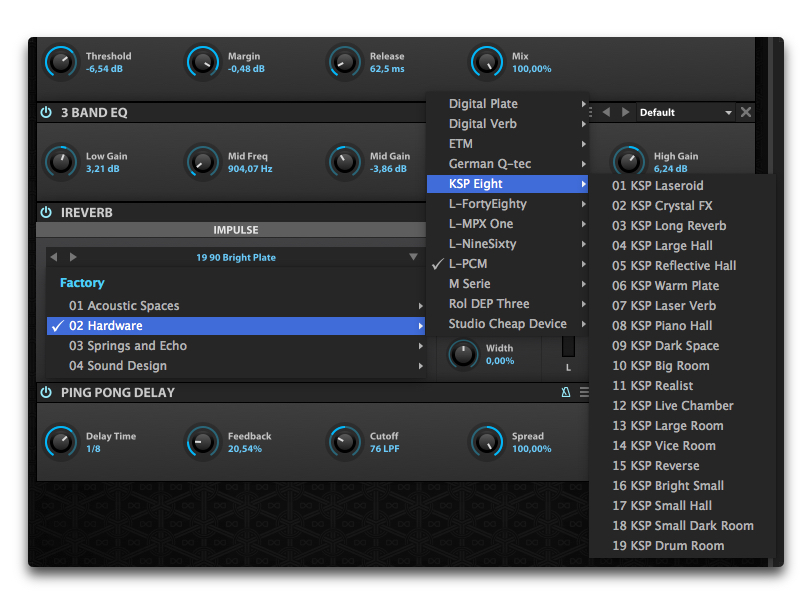Click the High Gain knob
This screenshot has width=812, height=603.
click(x=629, y=161)
